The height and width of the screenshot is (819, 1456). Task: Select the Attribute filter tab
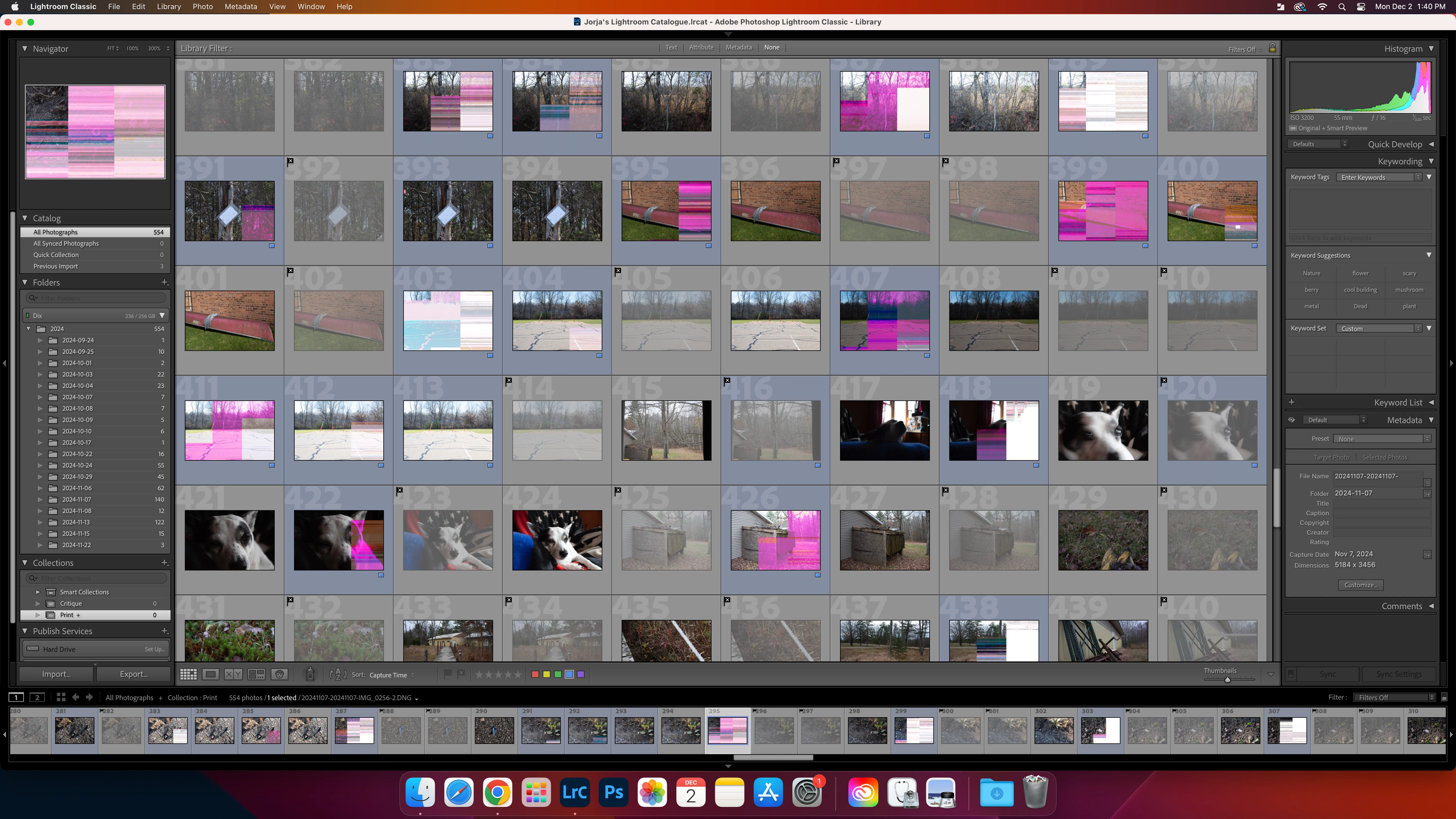[x=701, y=47]
